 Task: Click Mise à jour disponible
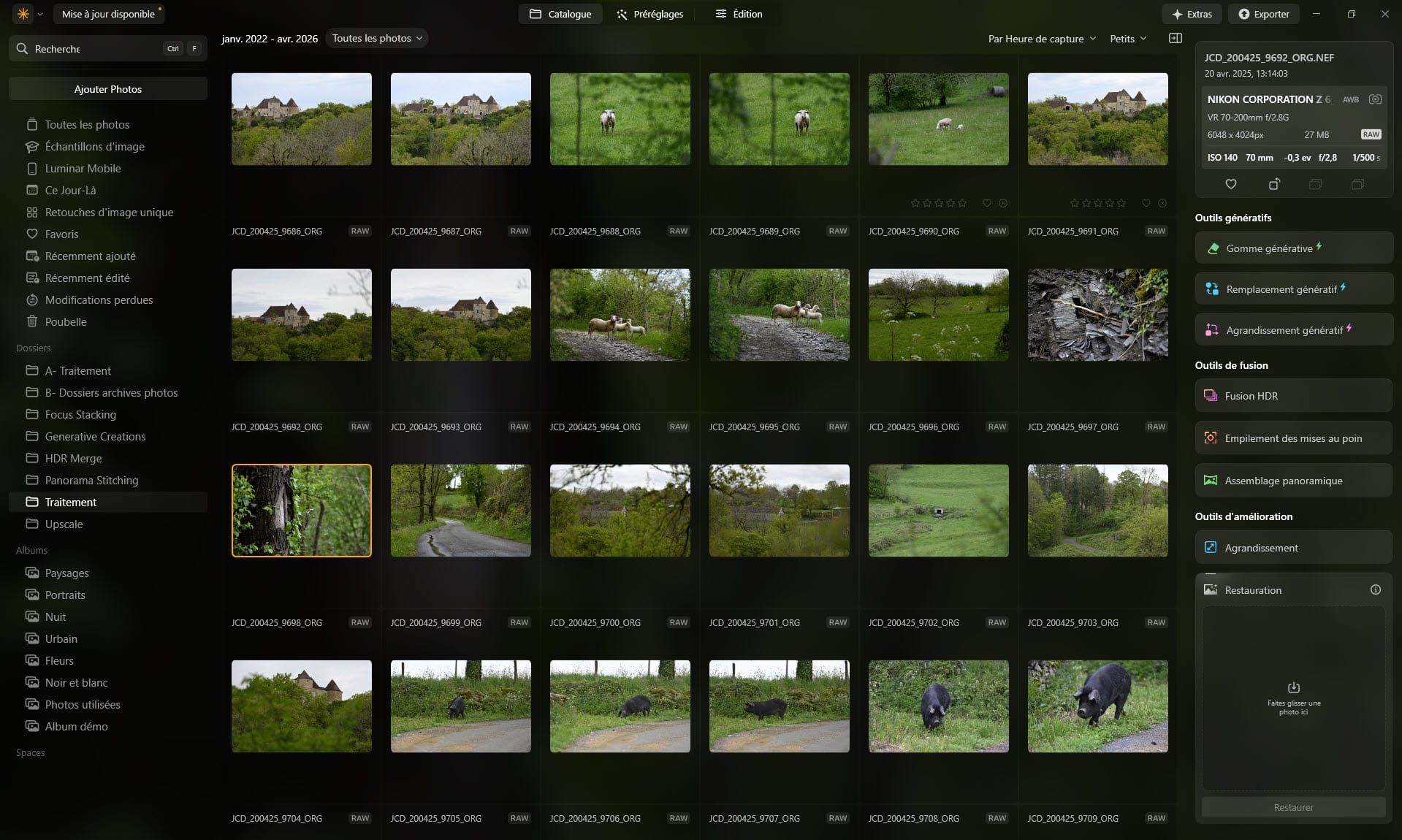(108, 13)
